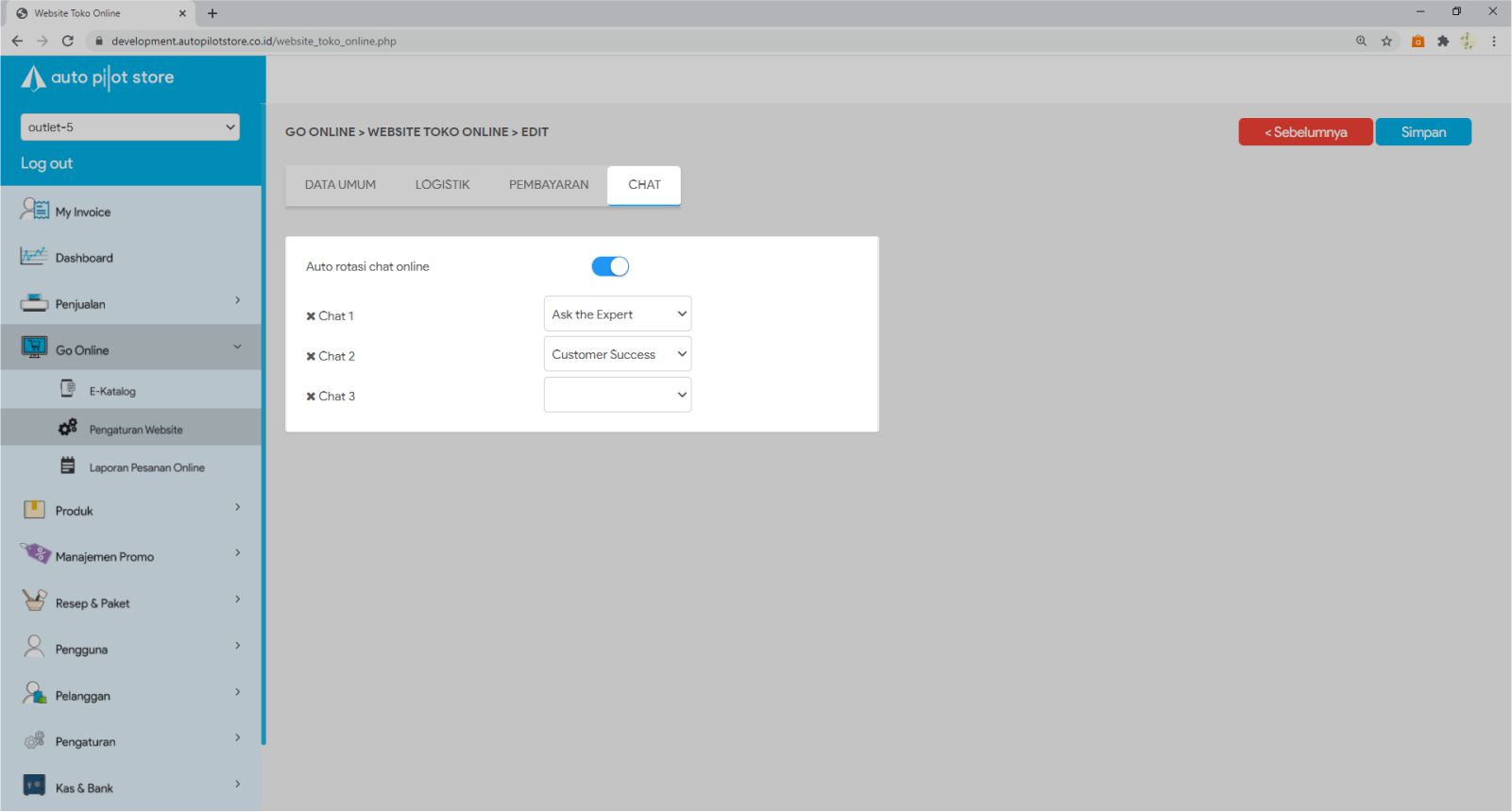Click the Laporan Pesanan Online calendar icon
Image resolution: width=1512 pixels, height=812 pixels.
click(68, 465)
